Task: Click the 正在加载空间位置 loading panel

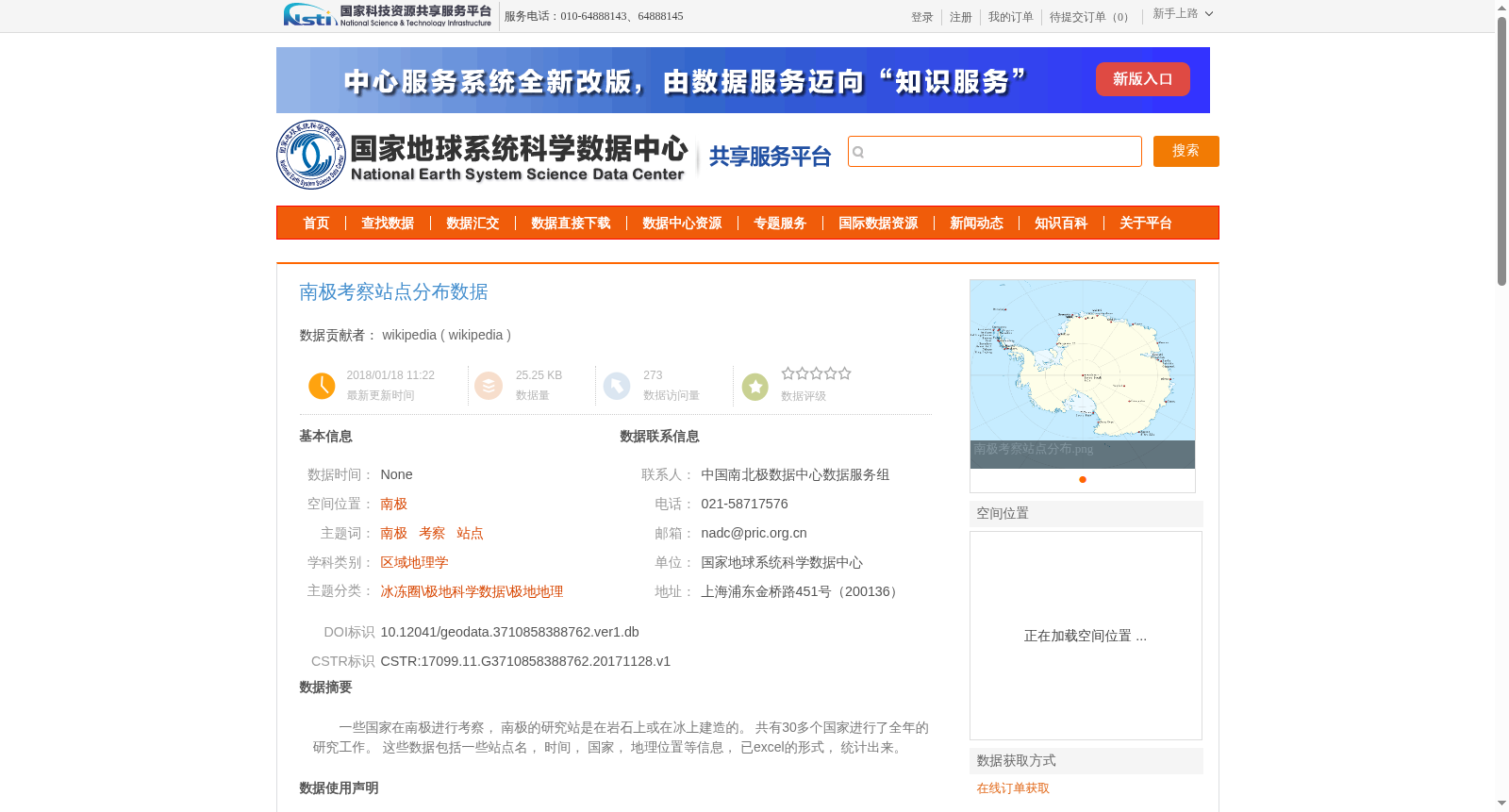Action: [x=1086, y=636]
